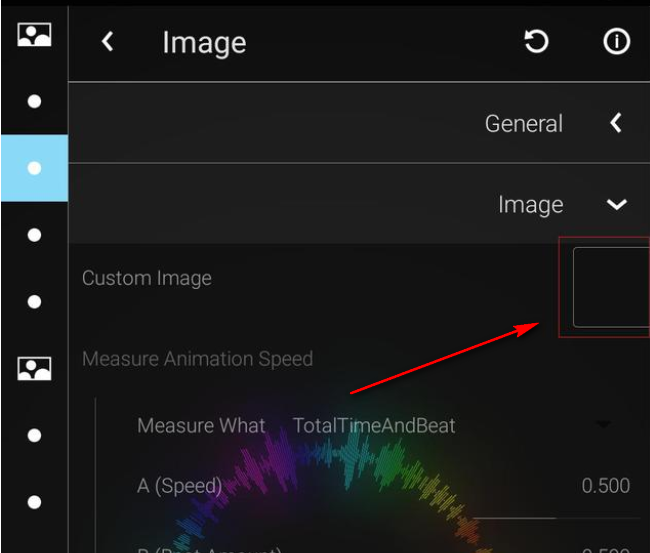
Task: Select the dot directly below the top image icon
Action: click(34, 101)
